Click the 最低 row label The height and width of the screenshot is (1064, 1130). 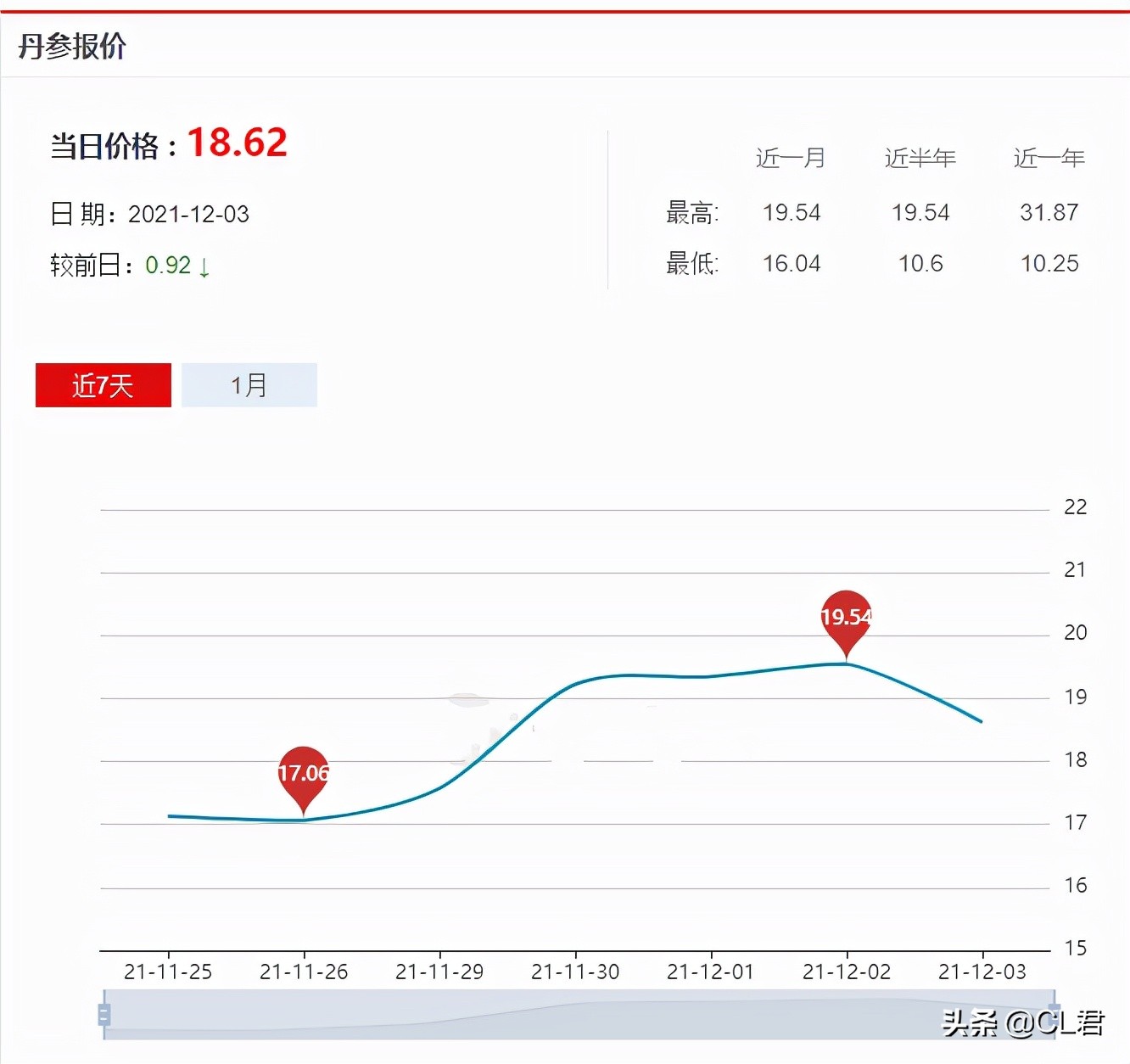tap(692, 264)
